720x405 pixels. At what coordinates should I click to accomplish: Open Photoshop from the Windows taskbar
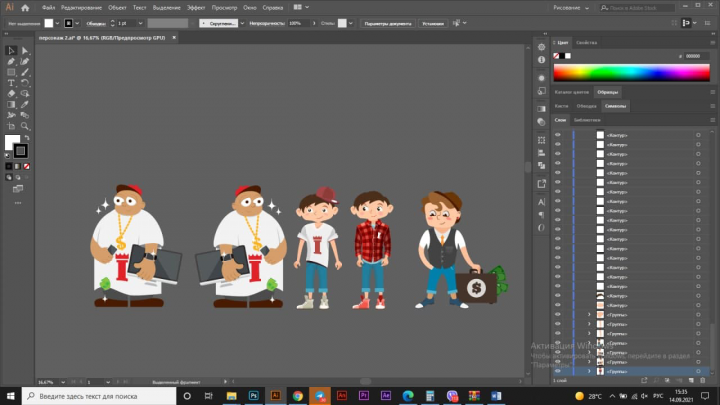click(x=253, y=396)
